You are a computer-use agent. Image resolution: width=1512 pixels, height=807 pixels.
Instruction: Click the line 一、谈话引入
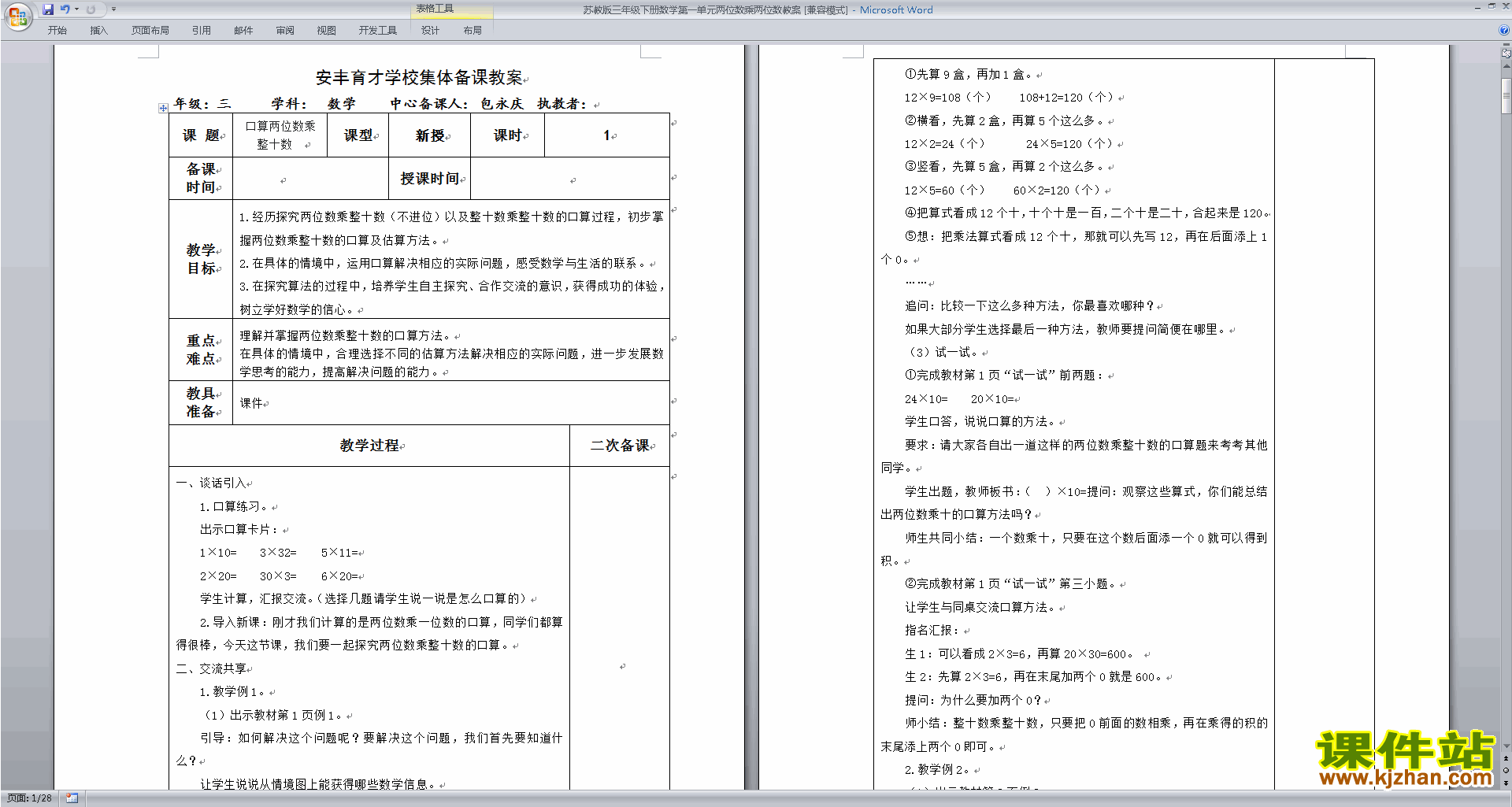coord(211,483)
